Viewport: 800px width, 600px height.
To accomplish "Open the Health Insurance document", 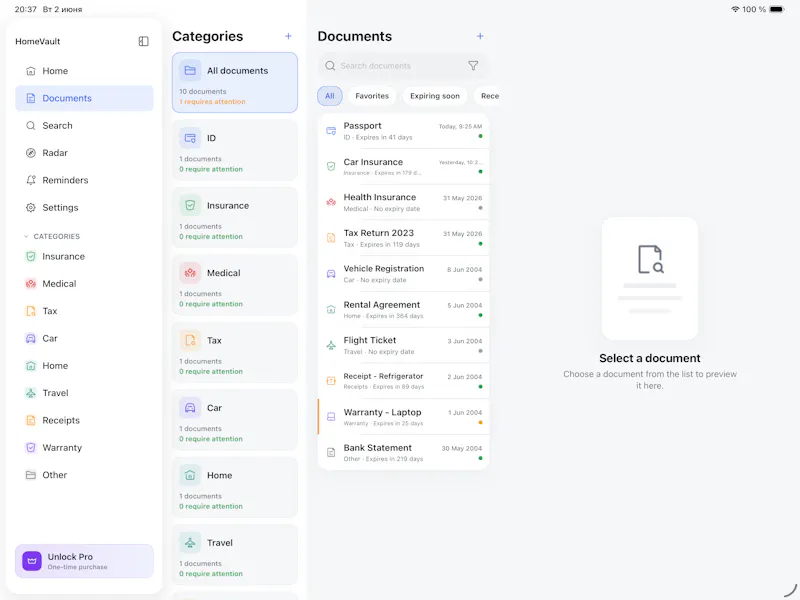I will pos(404,203).
